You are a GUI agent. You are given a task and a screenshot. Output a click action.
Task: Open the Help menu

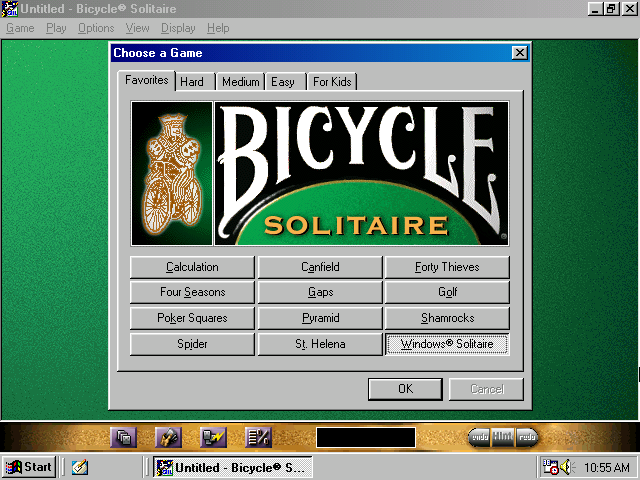point(218,28)
